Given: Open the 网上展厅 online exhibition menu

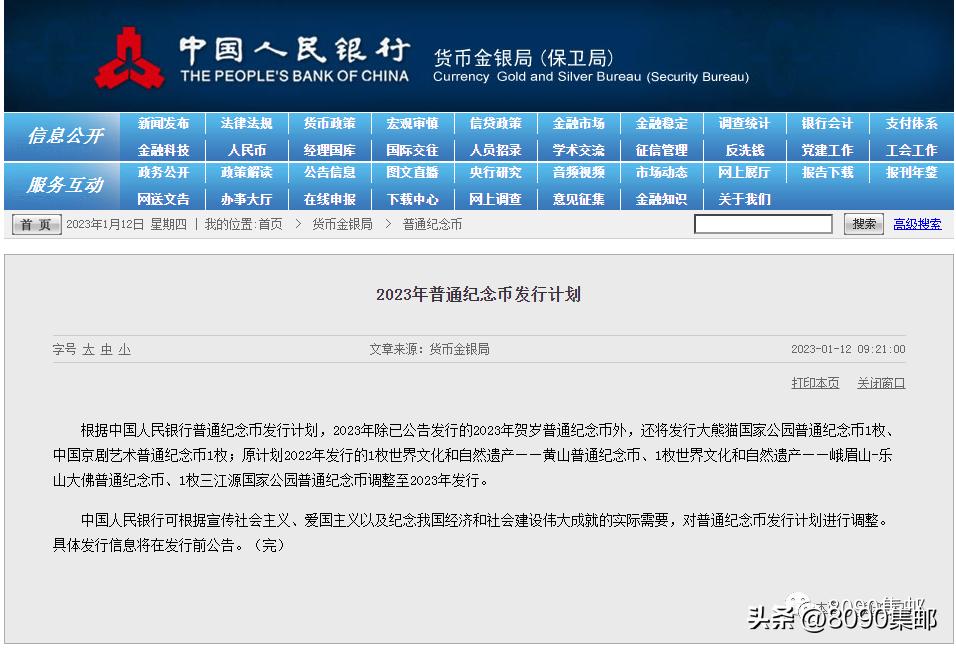Looking at the screenshot, I should click(x=744, y=174).
